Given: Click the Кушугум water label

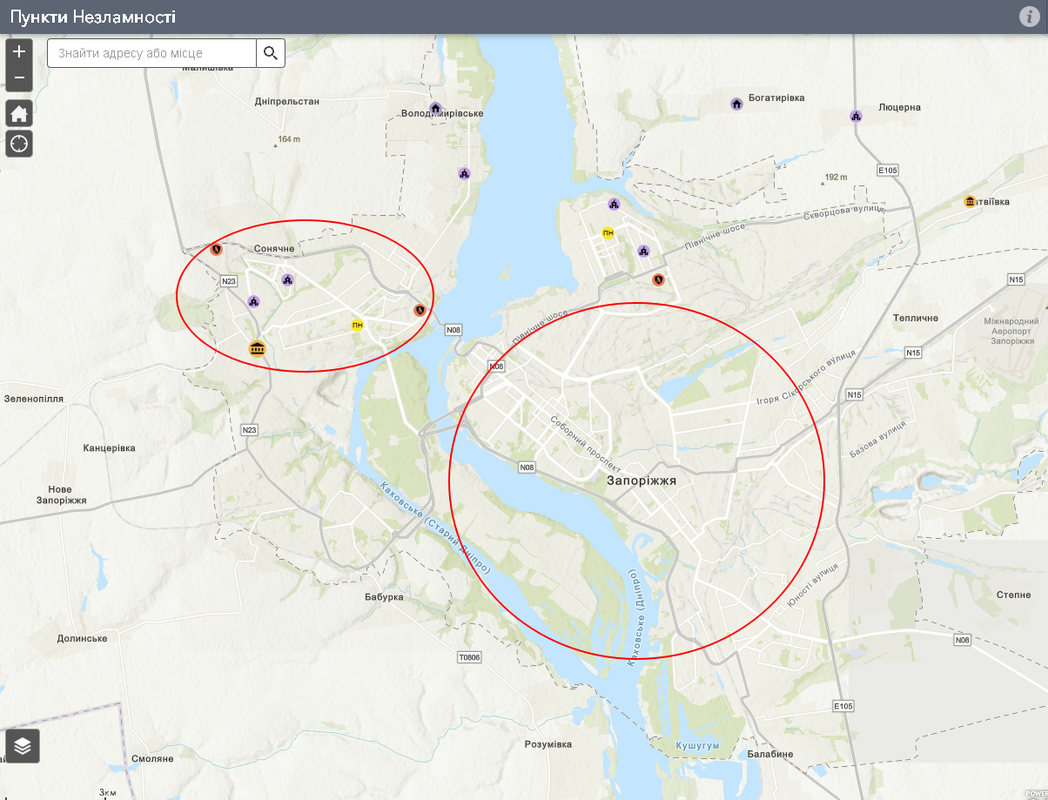Looking at the screenshot, I should (x=697, y=745).
